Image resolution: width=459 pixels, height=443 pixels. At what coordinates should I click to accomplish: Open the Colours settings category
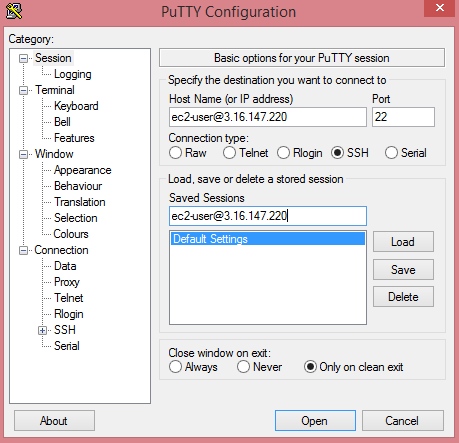[71, 234]
